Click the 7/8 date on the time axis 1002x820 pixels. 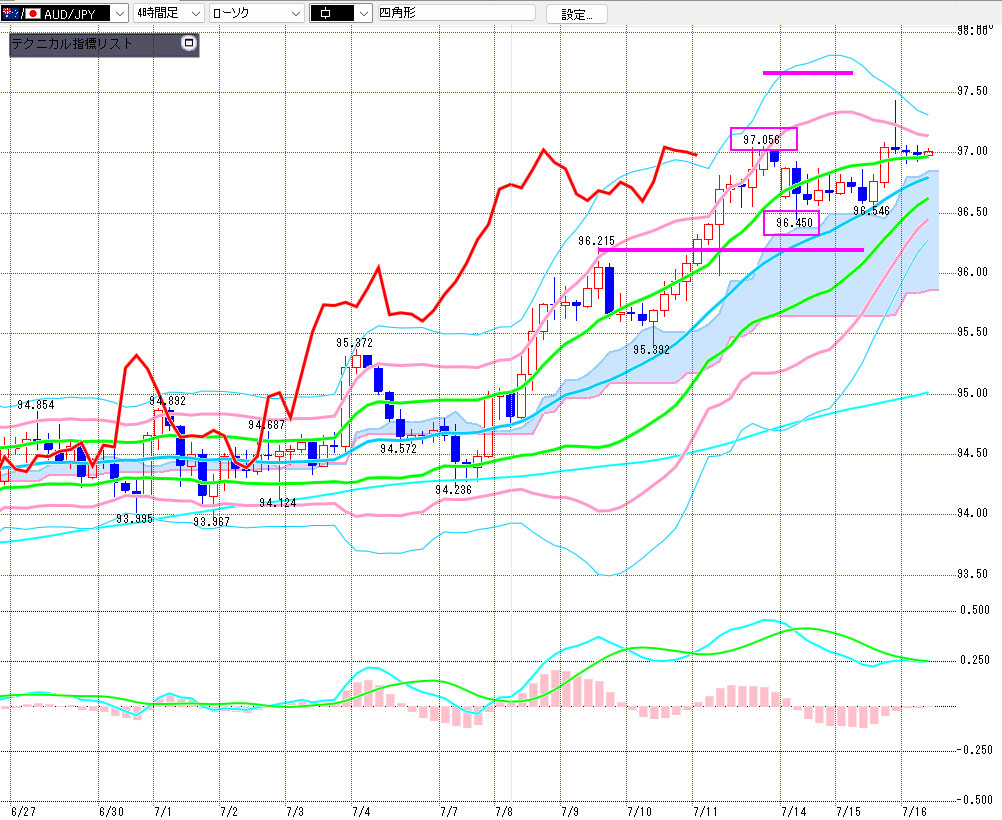click(x=504, y=812)
